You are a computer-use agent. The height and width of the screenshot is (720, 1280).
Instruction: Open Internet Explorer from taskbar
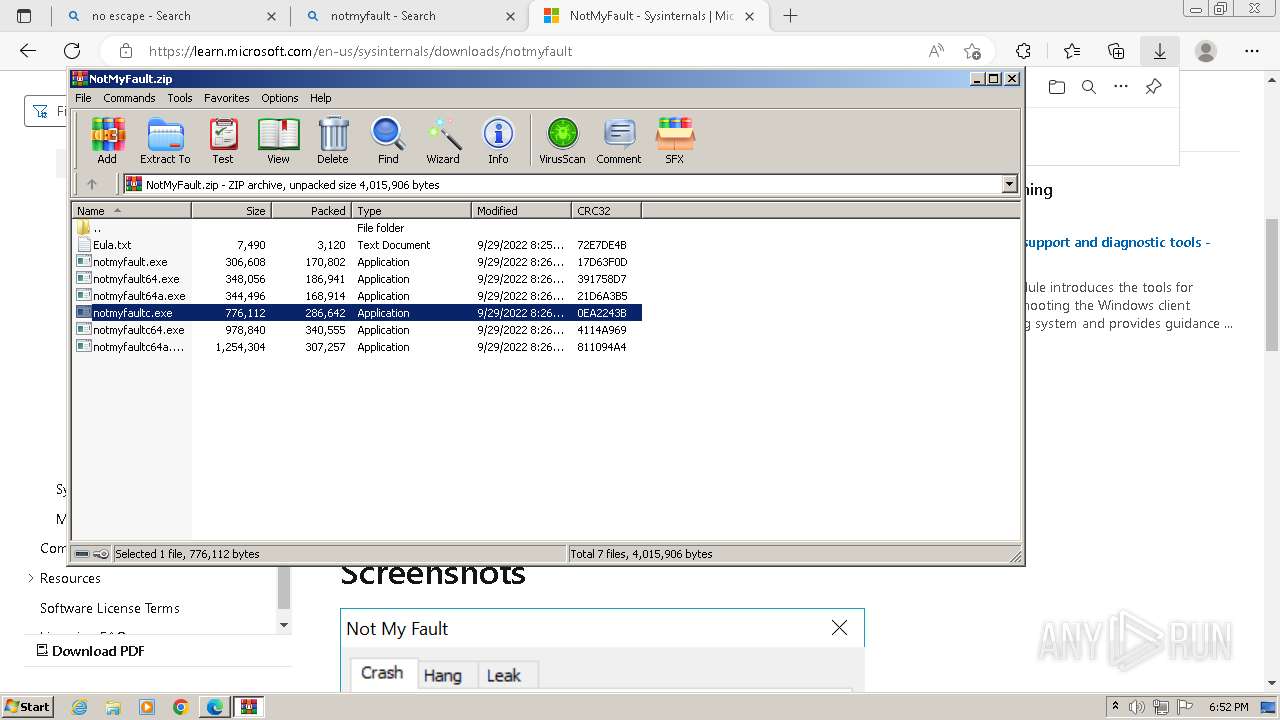click(80, 707)
